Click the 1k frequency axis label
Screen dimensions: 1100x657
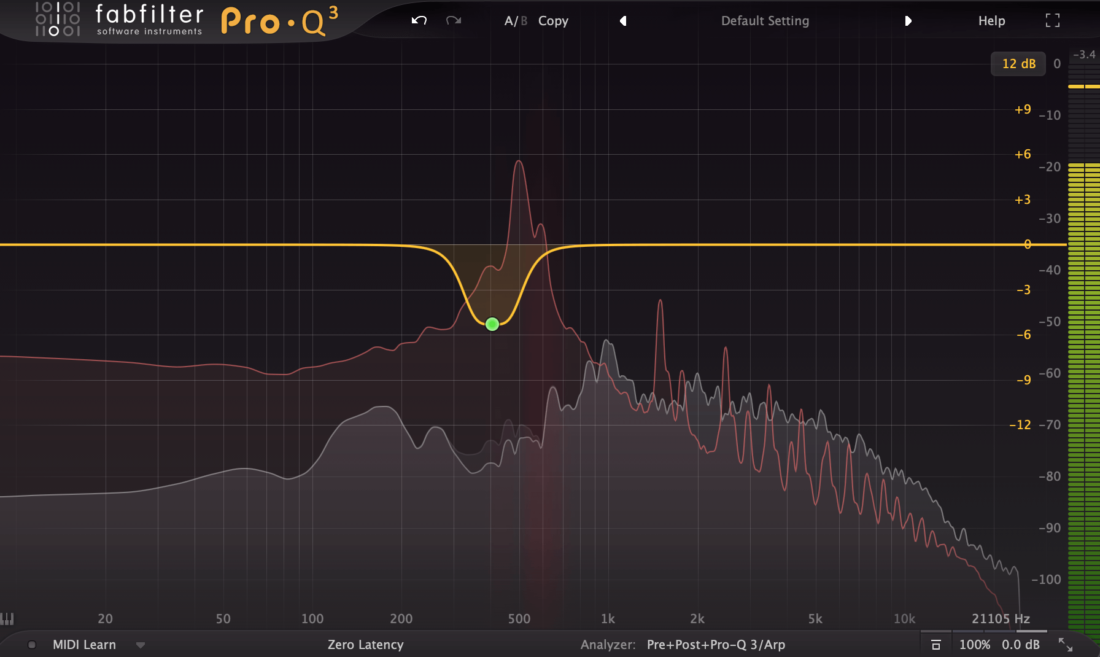point(608,618)
